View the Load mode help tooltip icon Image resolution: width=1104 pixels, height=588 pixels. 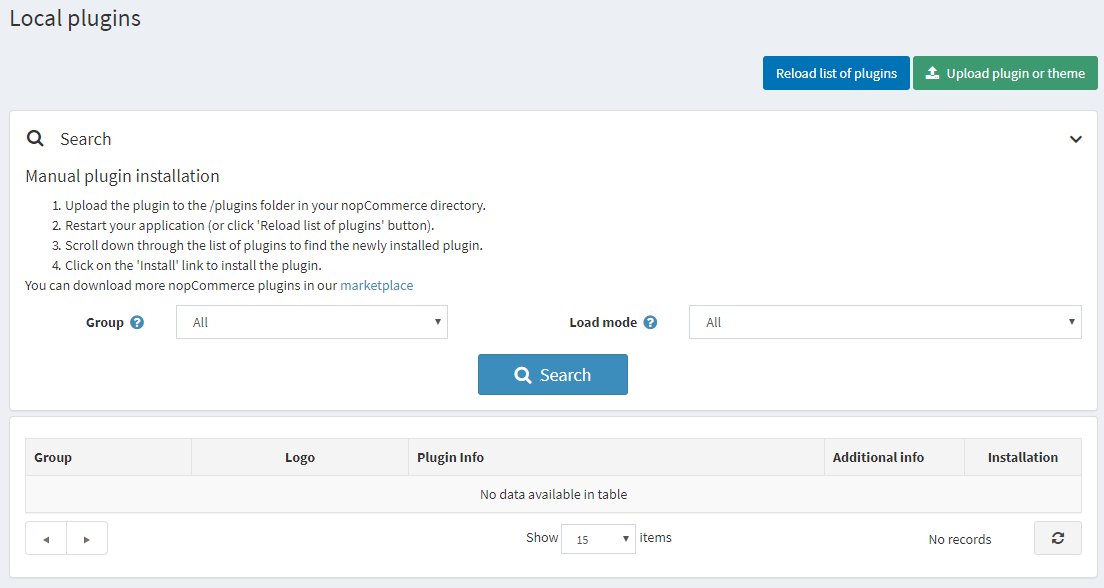pyautogui.click(x=650, y=322)
